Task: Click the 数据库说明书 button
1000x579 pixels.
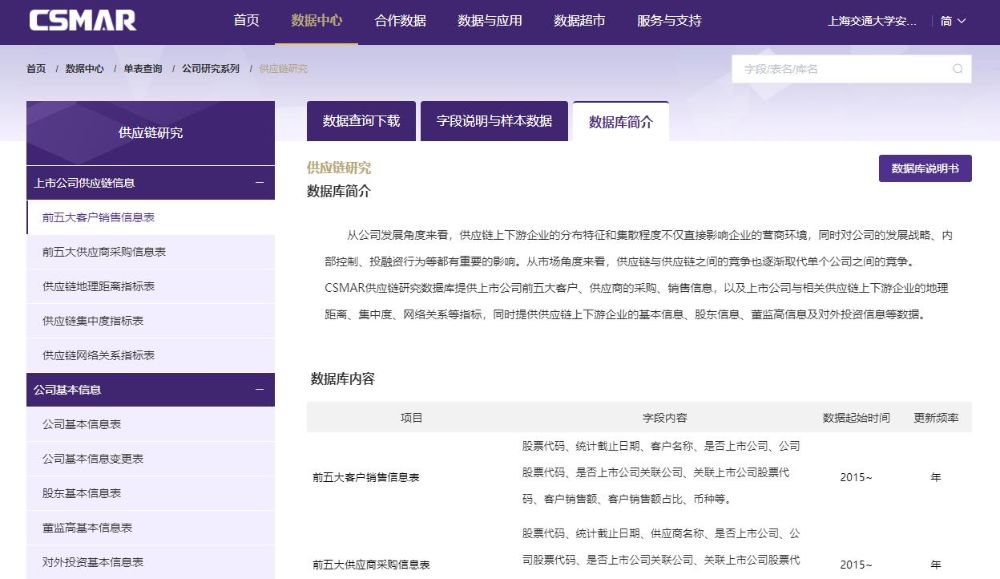Action: 925,168
